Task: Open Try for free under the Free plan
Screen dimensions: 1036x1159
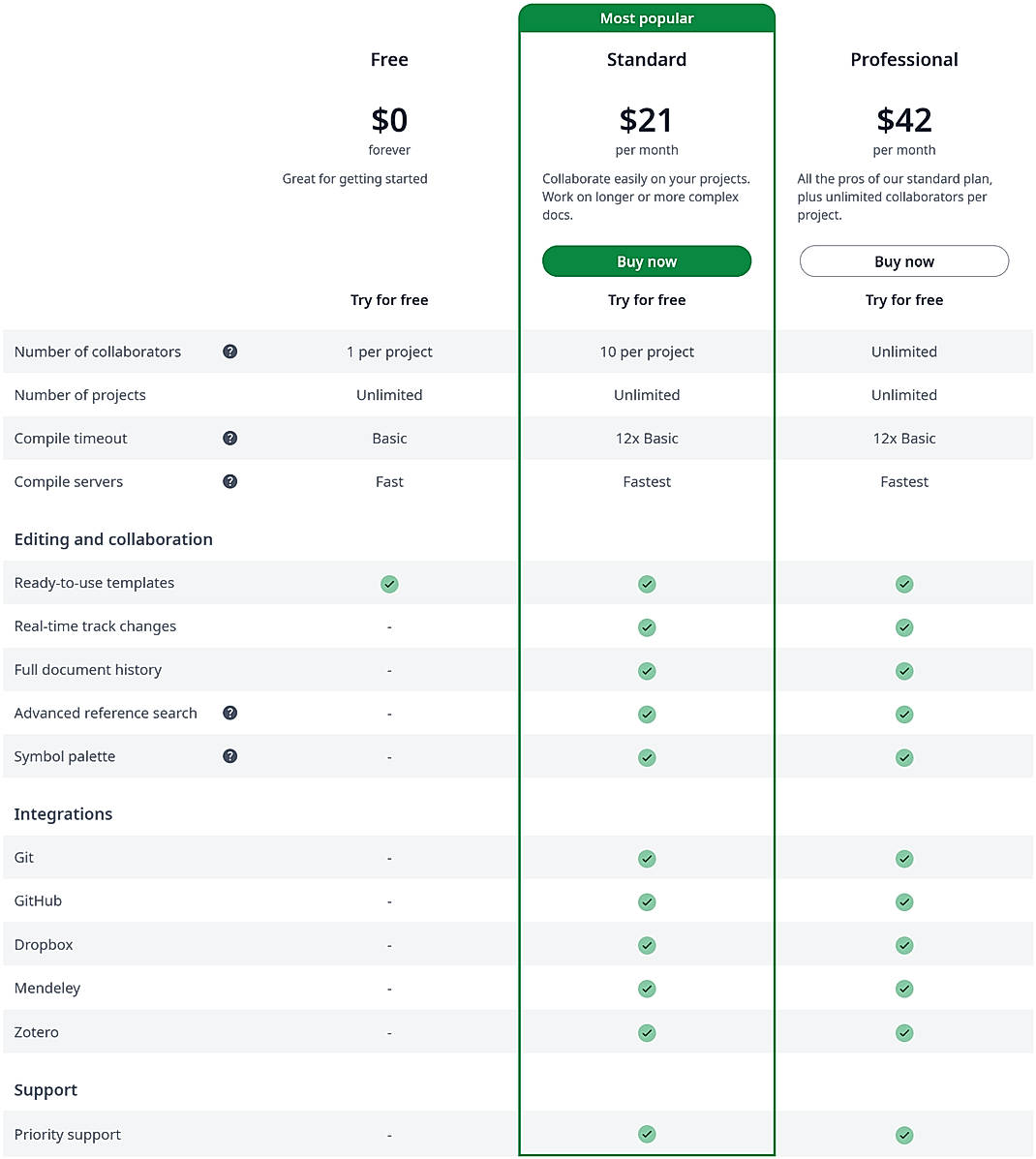Action: 389,299
